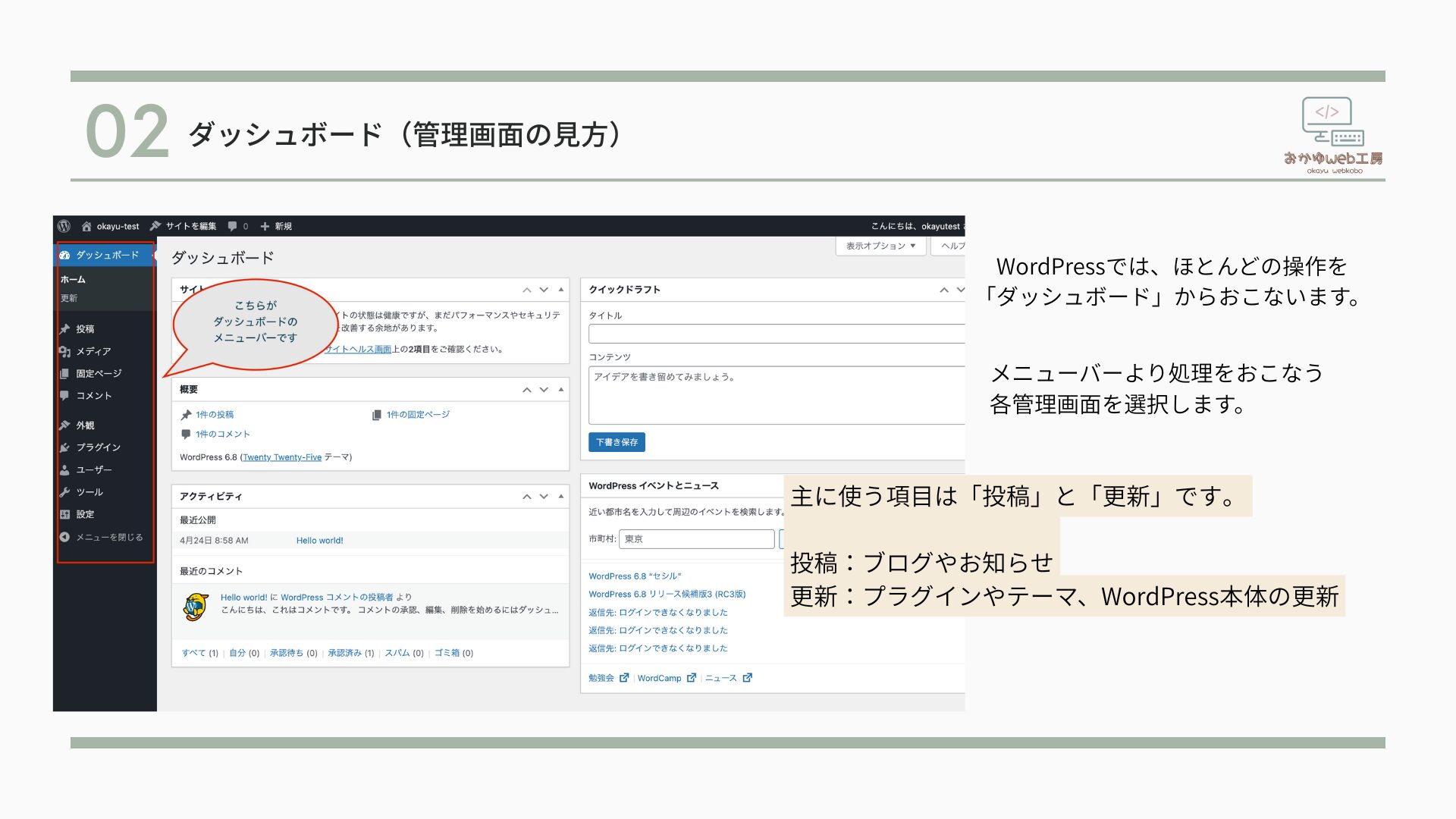Collapse the 概要 panel toggle triangle

561,390
